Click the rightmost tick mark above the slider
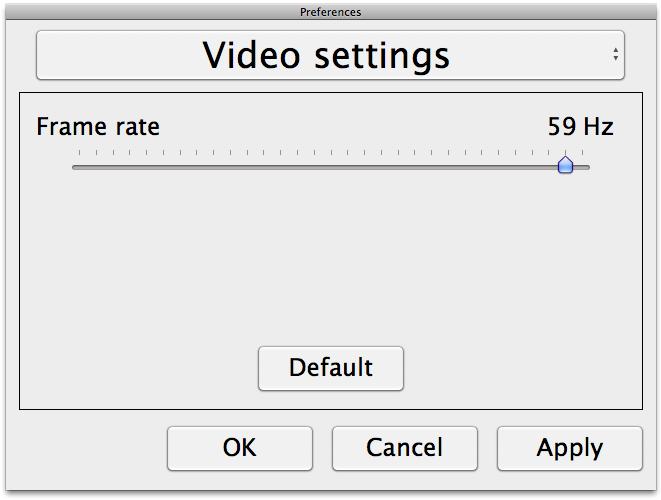661x500 pixels. 583,153
